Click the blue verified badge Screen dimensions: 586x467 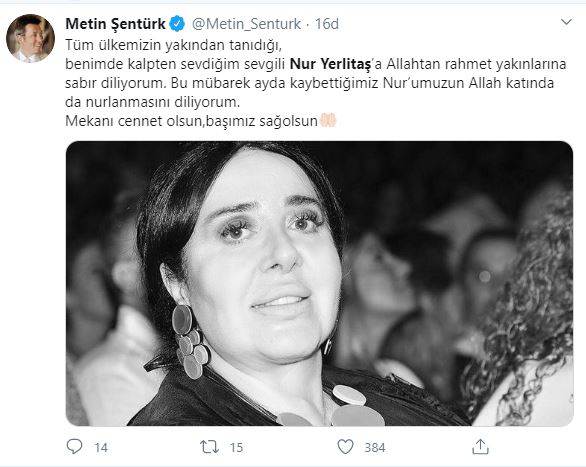point(177,24)
